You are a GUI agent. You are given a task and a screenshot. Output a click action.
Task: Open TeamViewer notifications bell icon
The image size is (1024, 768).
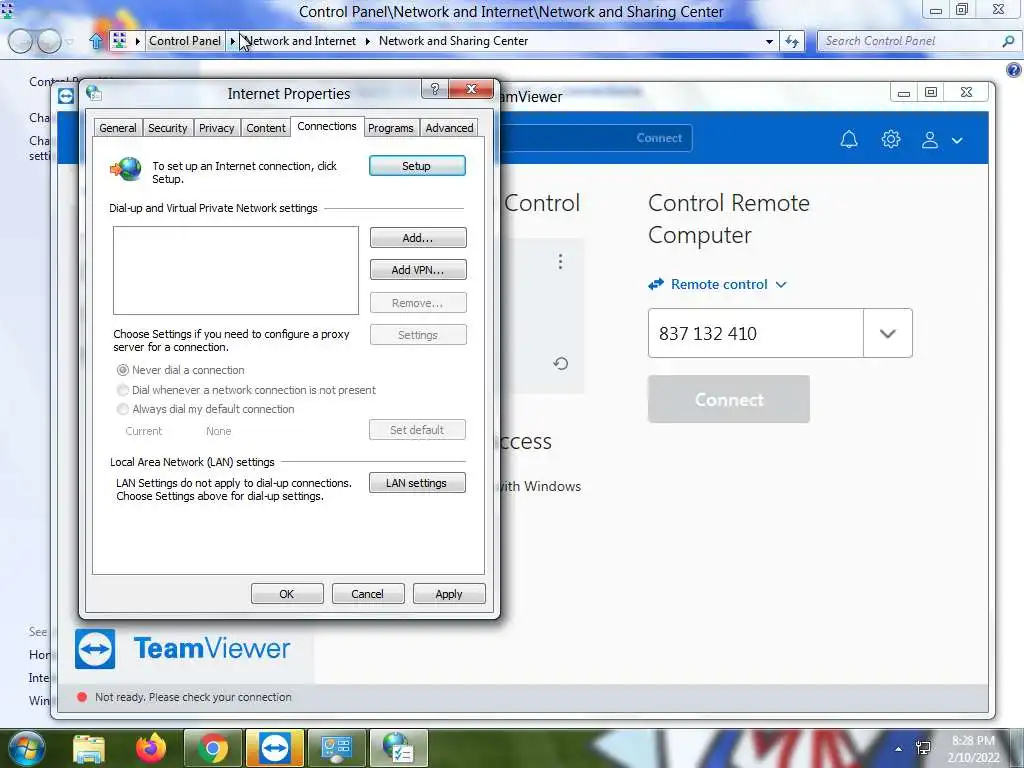[x=848, y=139]
